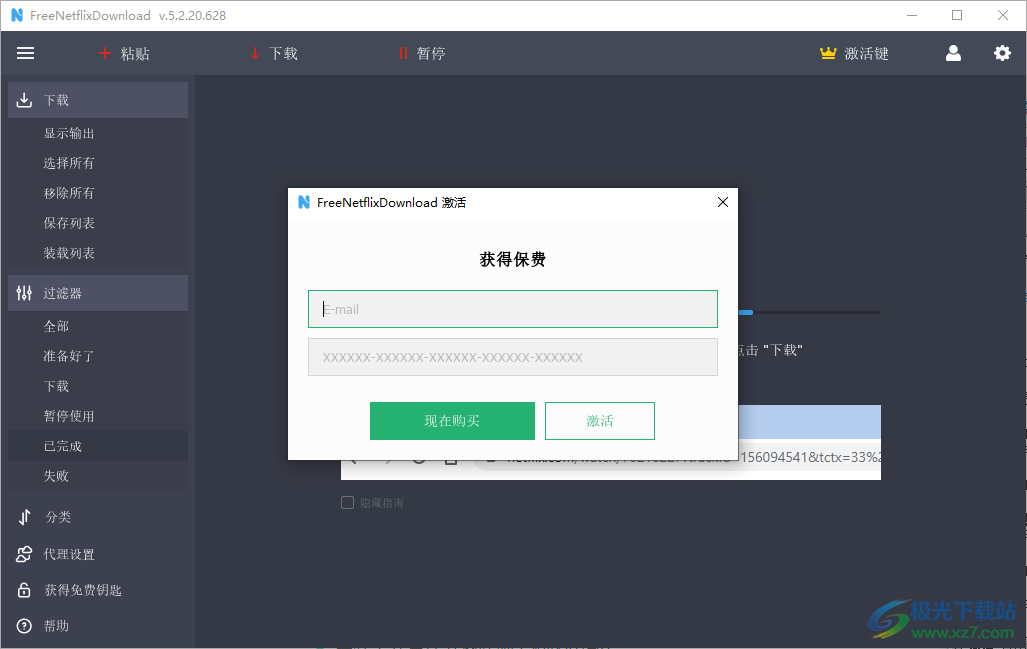Minimize the FreeNetflixDownload window
The image size is (1027, 649).
click(911, 15)
